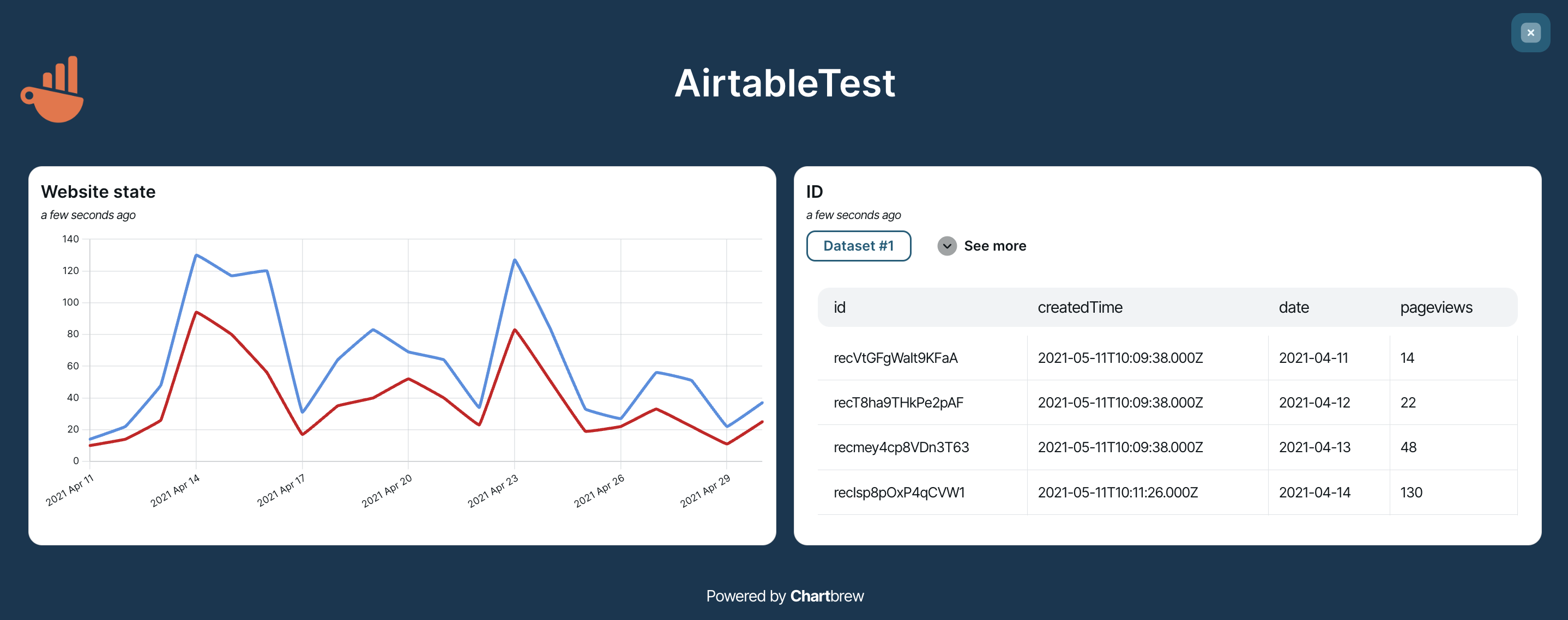Click the row with id recVtGFgWalt9KFaA
This screenshot has height=620, width=1568.
pos(895,358)
